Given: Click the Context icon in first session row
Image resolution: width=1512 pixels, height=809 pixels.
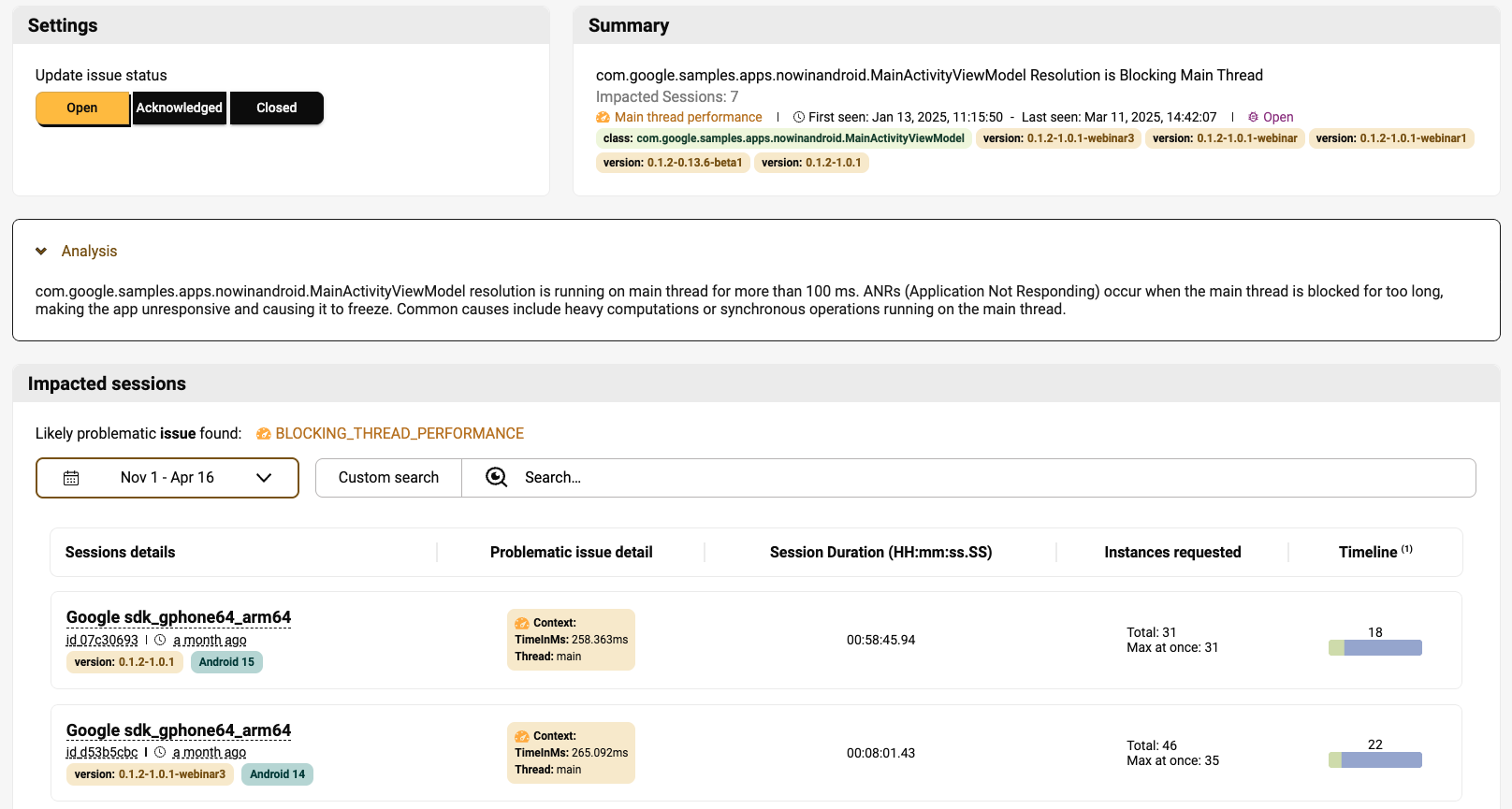Looking at the screenshot, I should (x=522, y=623).
